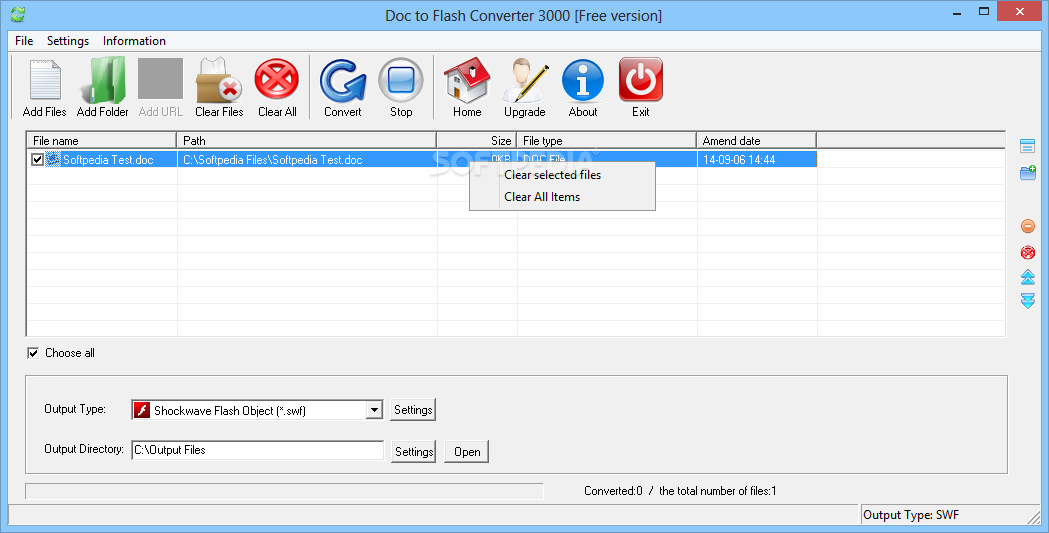Toggle the Choose all checkbox
The height and width of the screenshot is (533, 1049).
(33, 353)
